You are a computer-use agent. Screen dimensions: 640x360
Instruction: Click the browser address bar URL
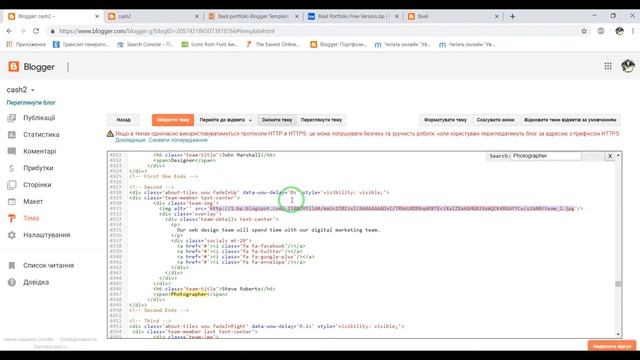click(167, 31)
